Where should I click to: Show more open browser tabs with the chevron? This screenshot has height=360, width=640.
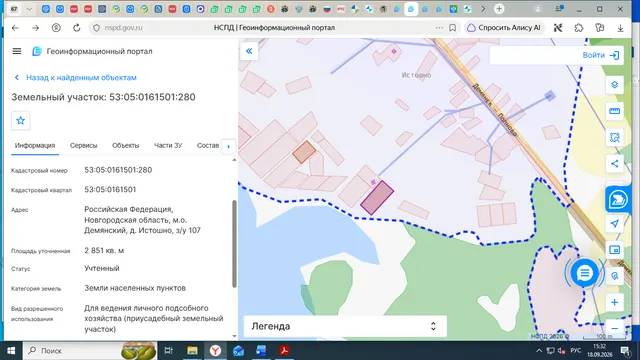coord(483,9)
